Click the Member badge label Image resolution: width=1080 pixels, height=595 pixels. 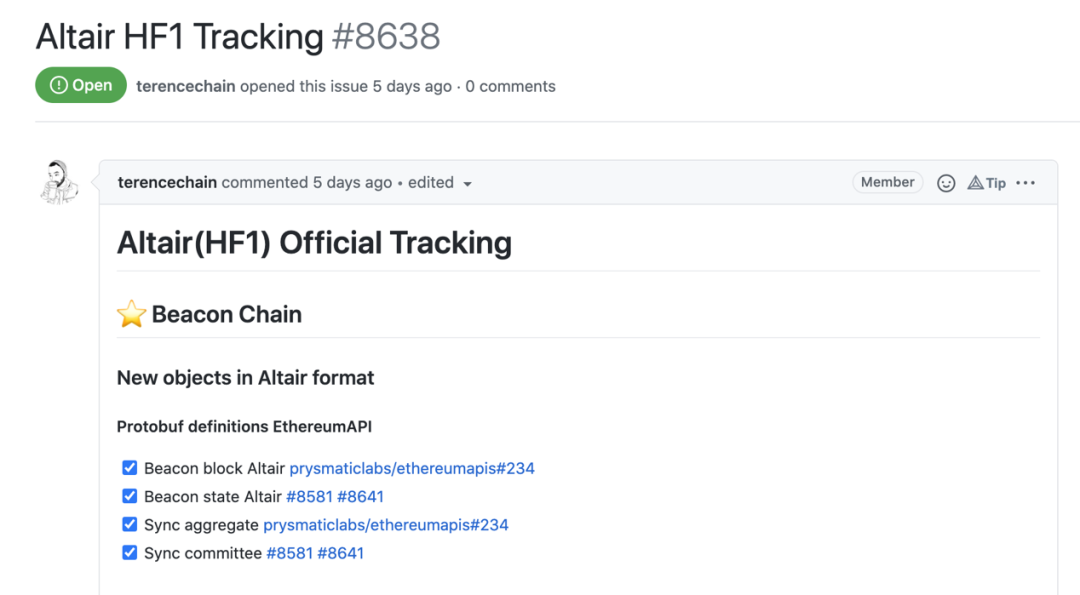pos(887,182)
